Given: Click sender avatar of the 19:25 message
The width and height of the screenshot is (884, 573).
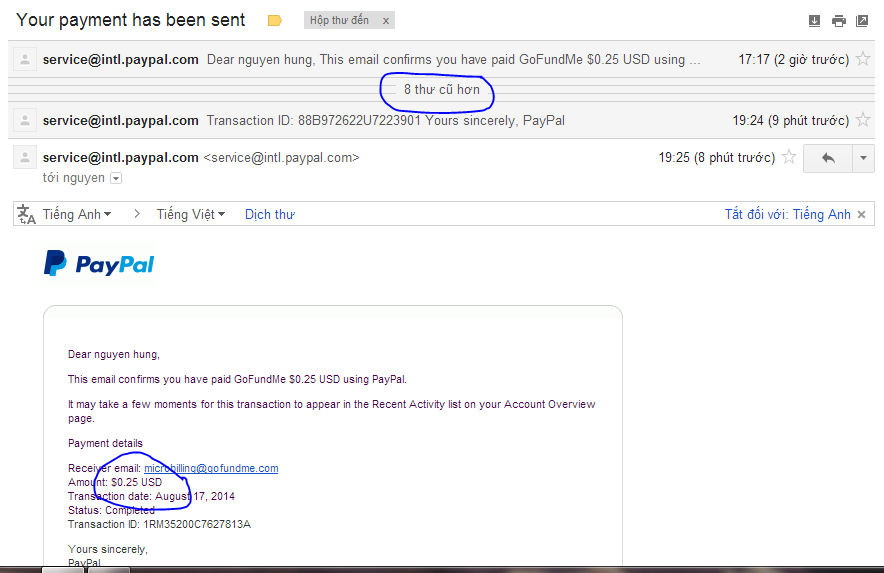Looking at the screenshot, I should click(x=25, y=157).
